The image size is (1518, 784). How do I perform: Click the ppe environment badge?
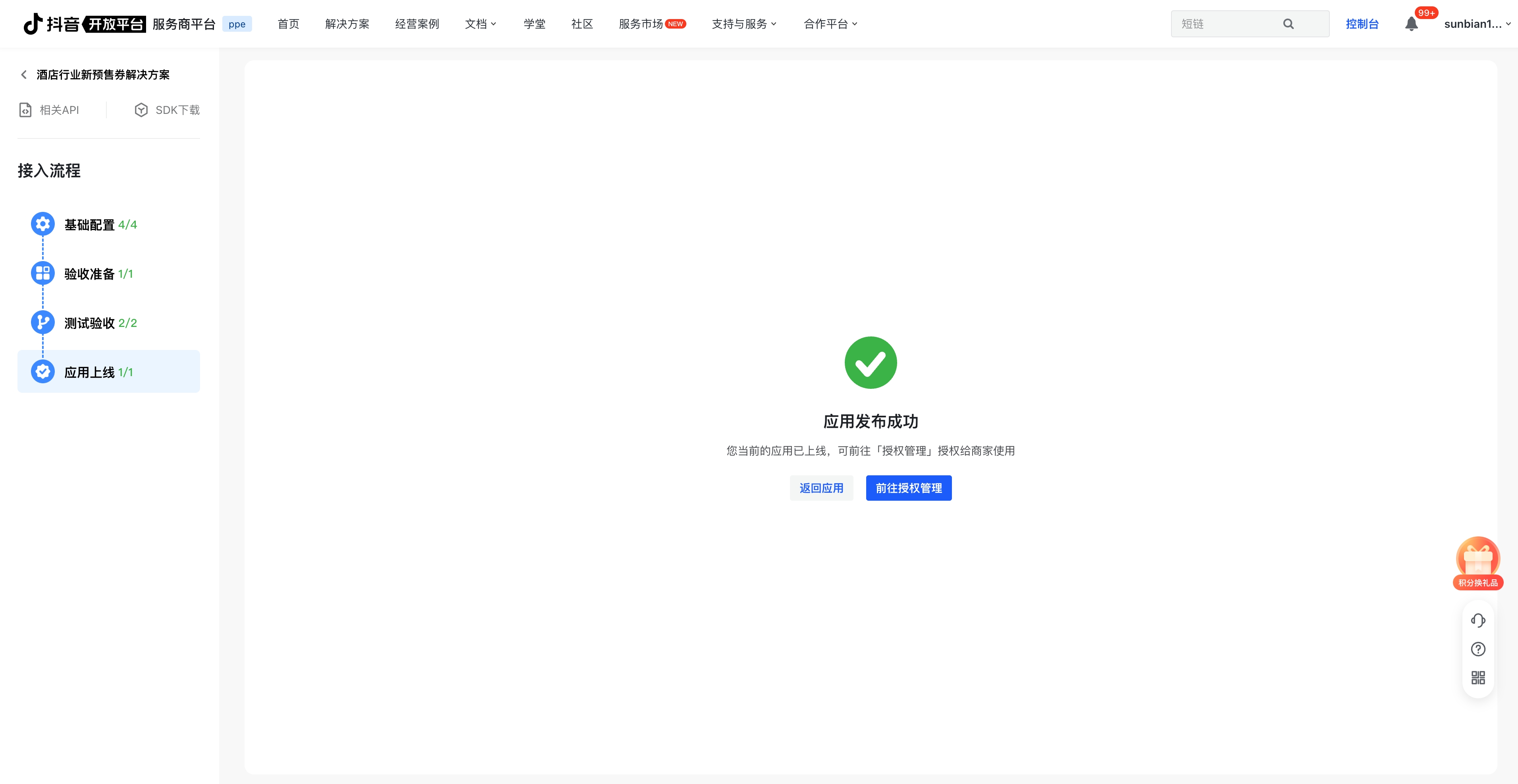[237, 24]
